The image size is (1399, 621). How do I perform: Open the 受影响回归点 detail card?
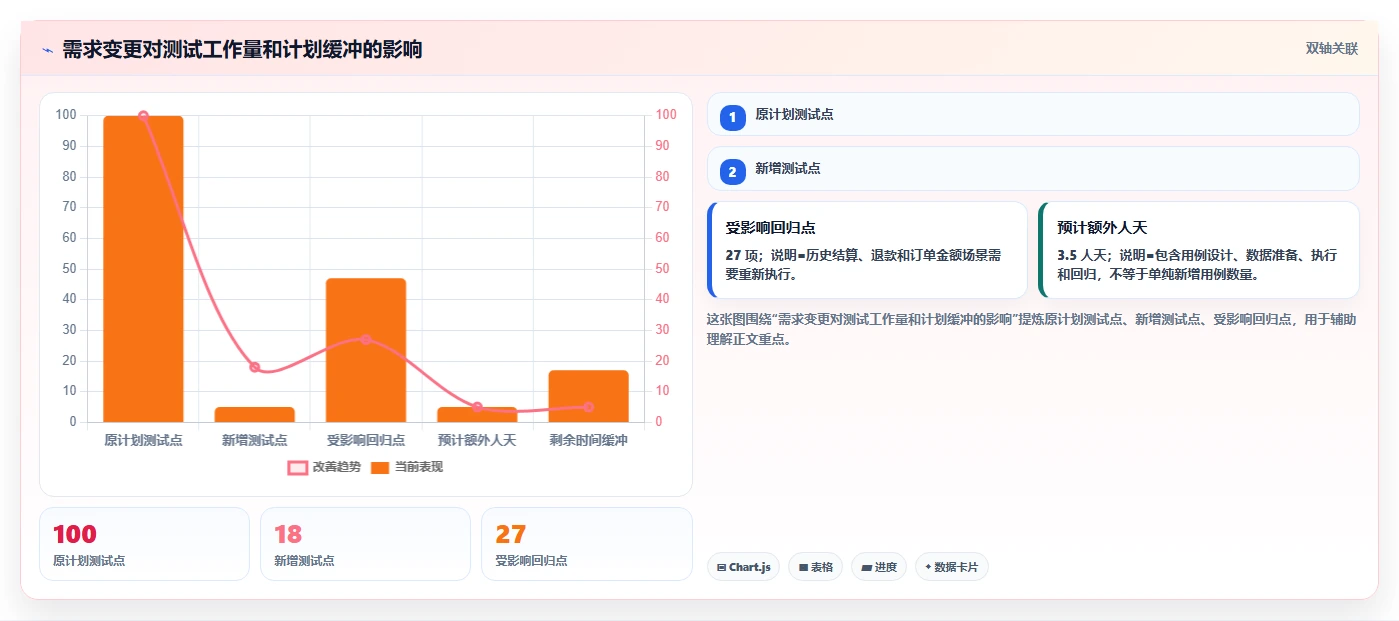pyautogui.click(x=867, y=250)
